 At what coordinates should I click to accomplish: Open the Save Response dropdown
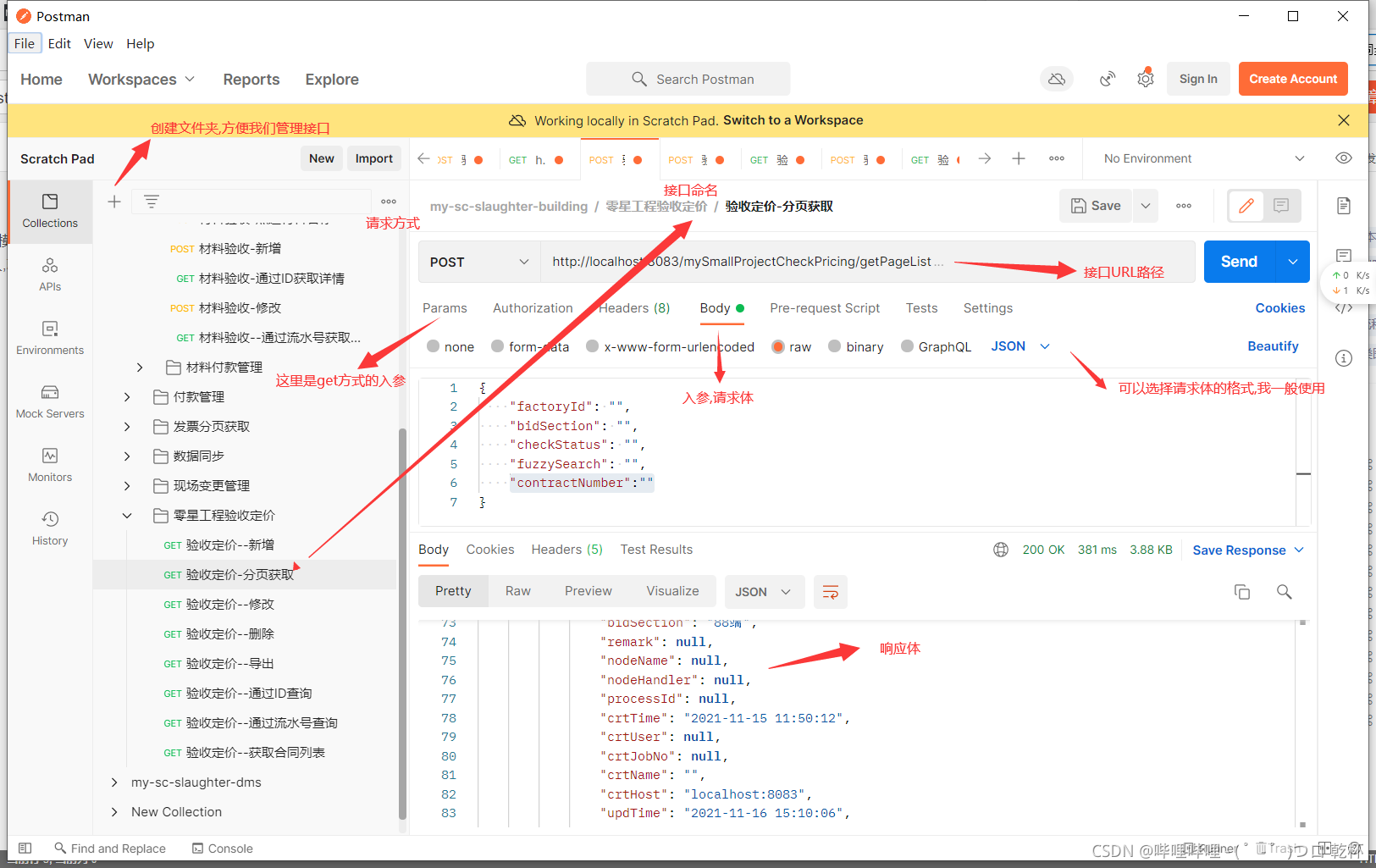click(1248, 550)
